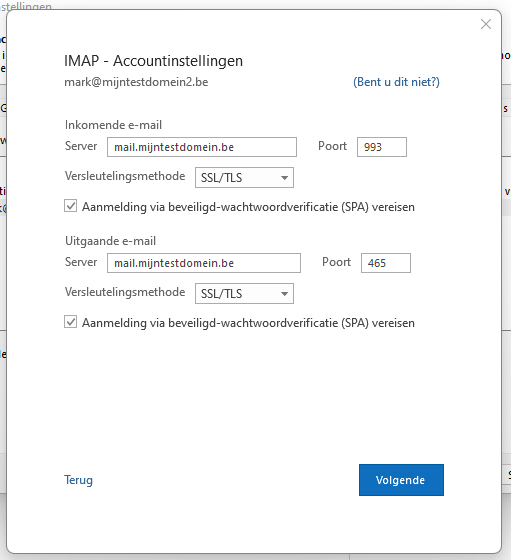The image size is (511, 560).
Task: Select the outgoing port field showing 465
Action: [386, 263]
